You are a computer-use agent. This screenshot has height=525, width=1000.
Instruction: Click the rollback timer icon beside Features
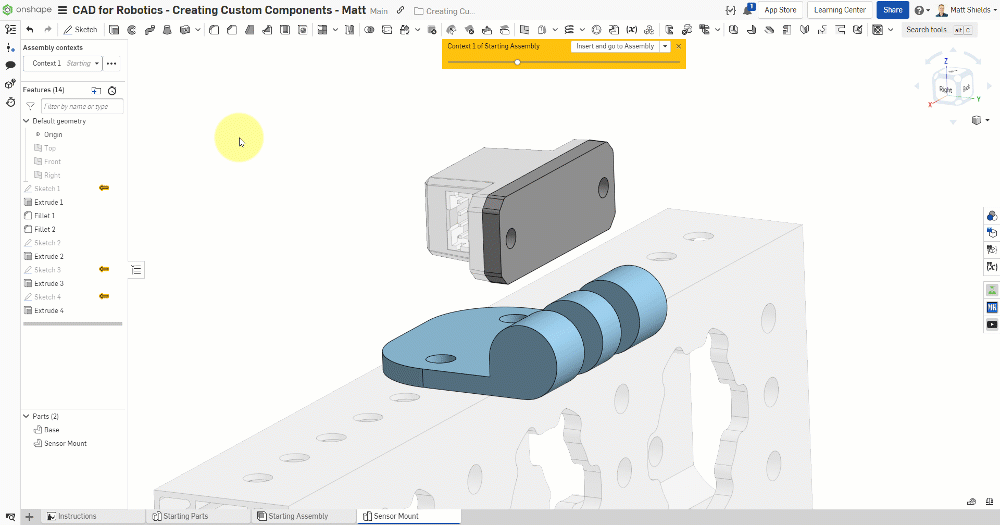[112, 90]
